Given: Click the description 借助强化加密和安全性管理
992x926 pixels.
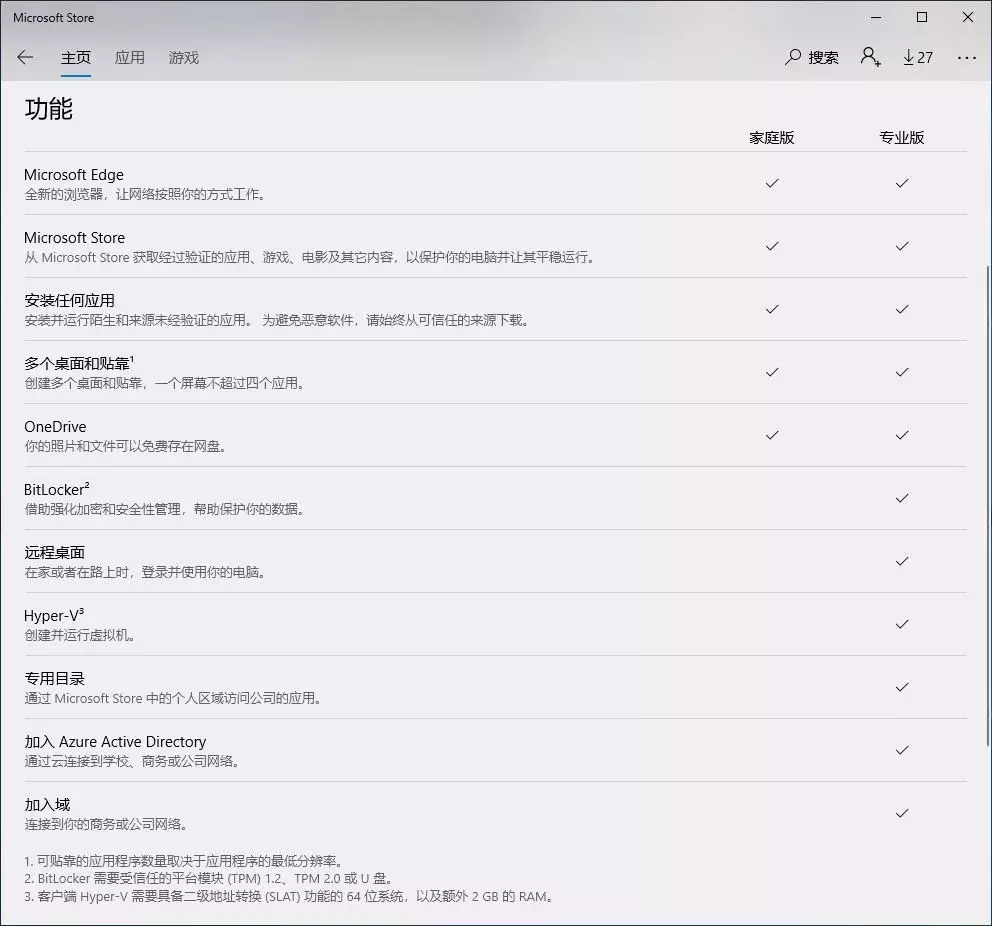Looking at the screenshot, I should click(165, 509).
